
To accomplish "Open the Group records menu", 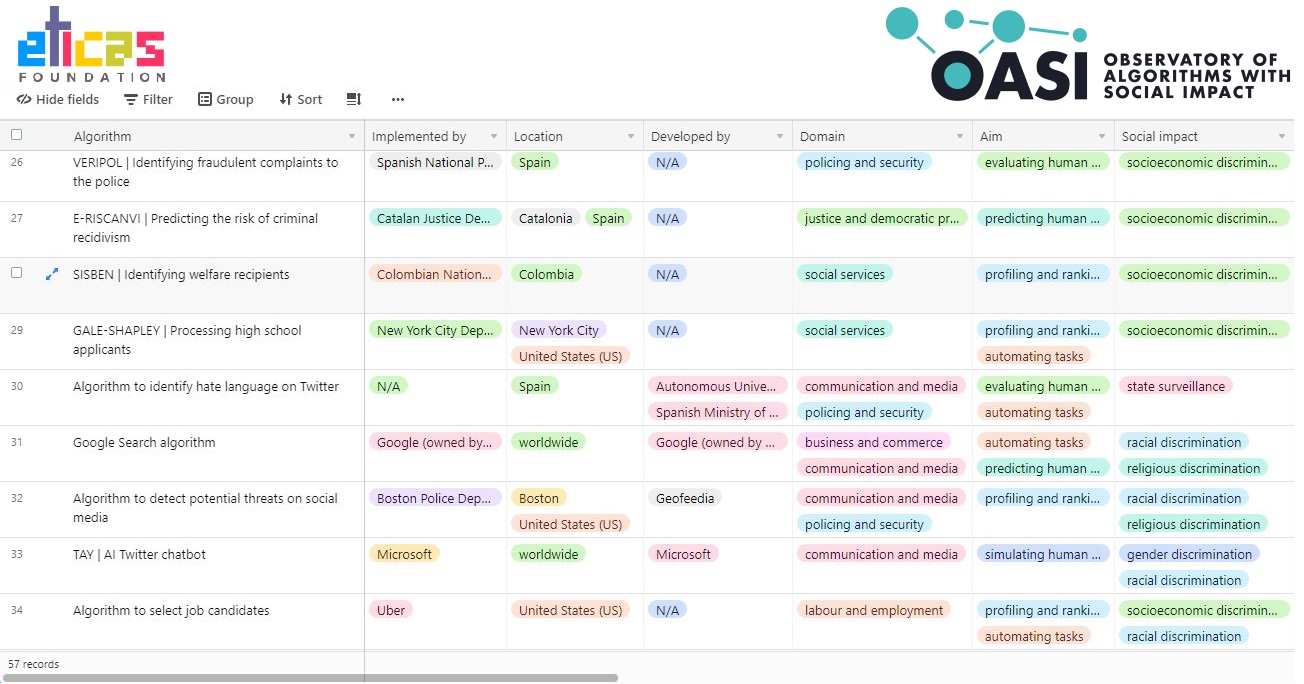I will click(225, 99).
